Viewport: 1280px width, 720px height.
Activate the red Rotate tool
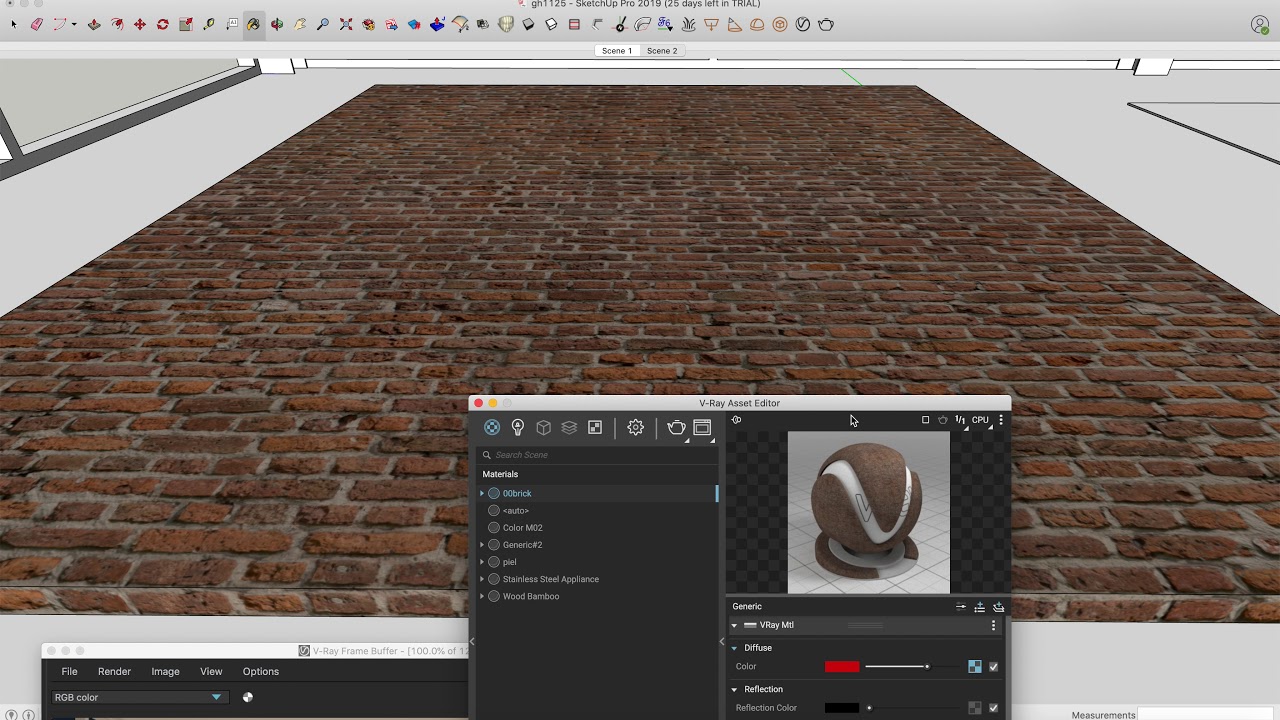pyautogui.click(x=163, y=24)
